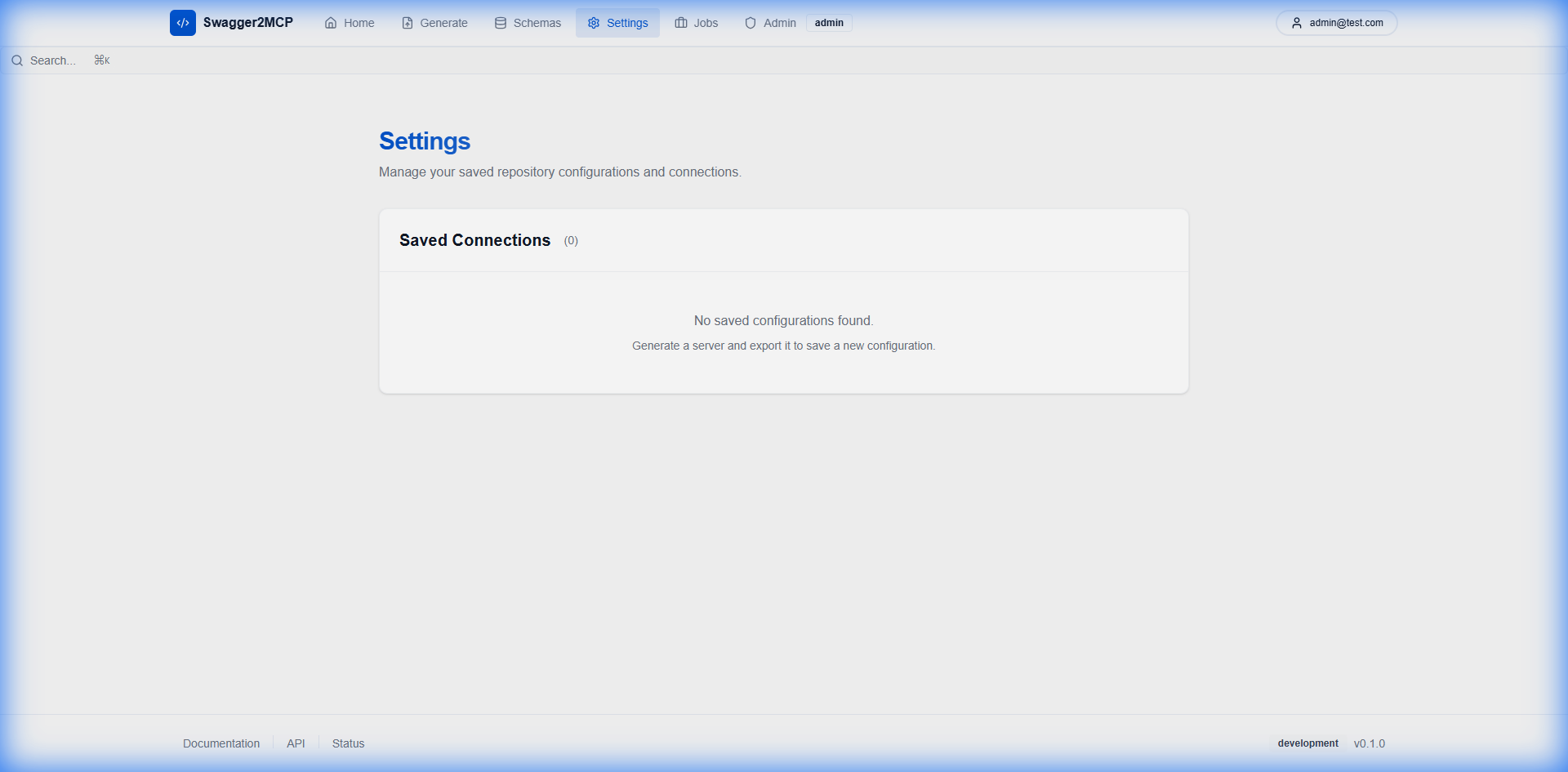1568x772 pixels.
Task: Click the (0) connections count
Action: [x=571, y=241]
